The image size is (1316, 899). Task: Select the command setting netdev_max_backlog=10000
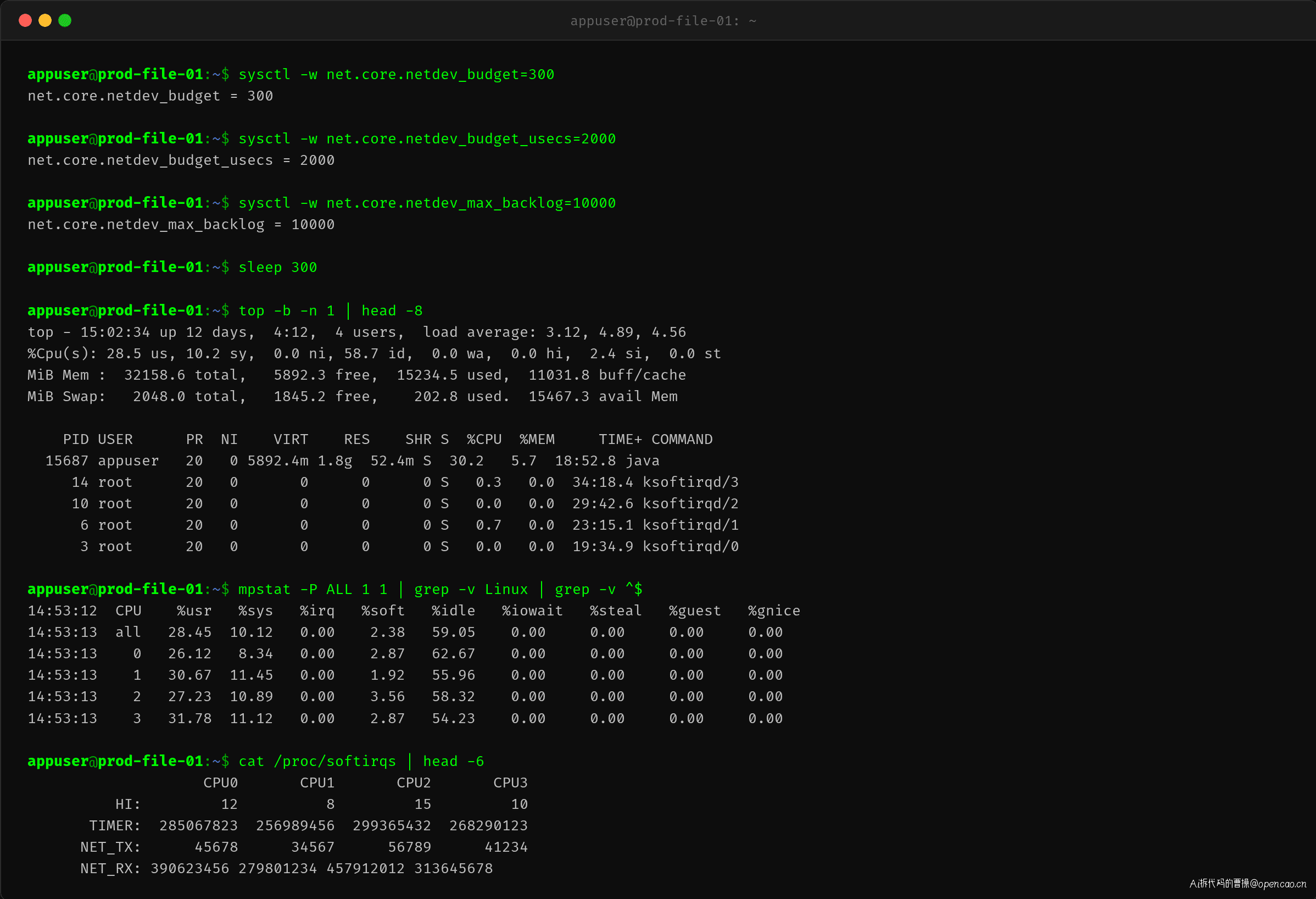pyautogui.click(x=427, y=203)
